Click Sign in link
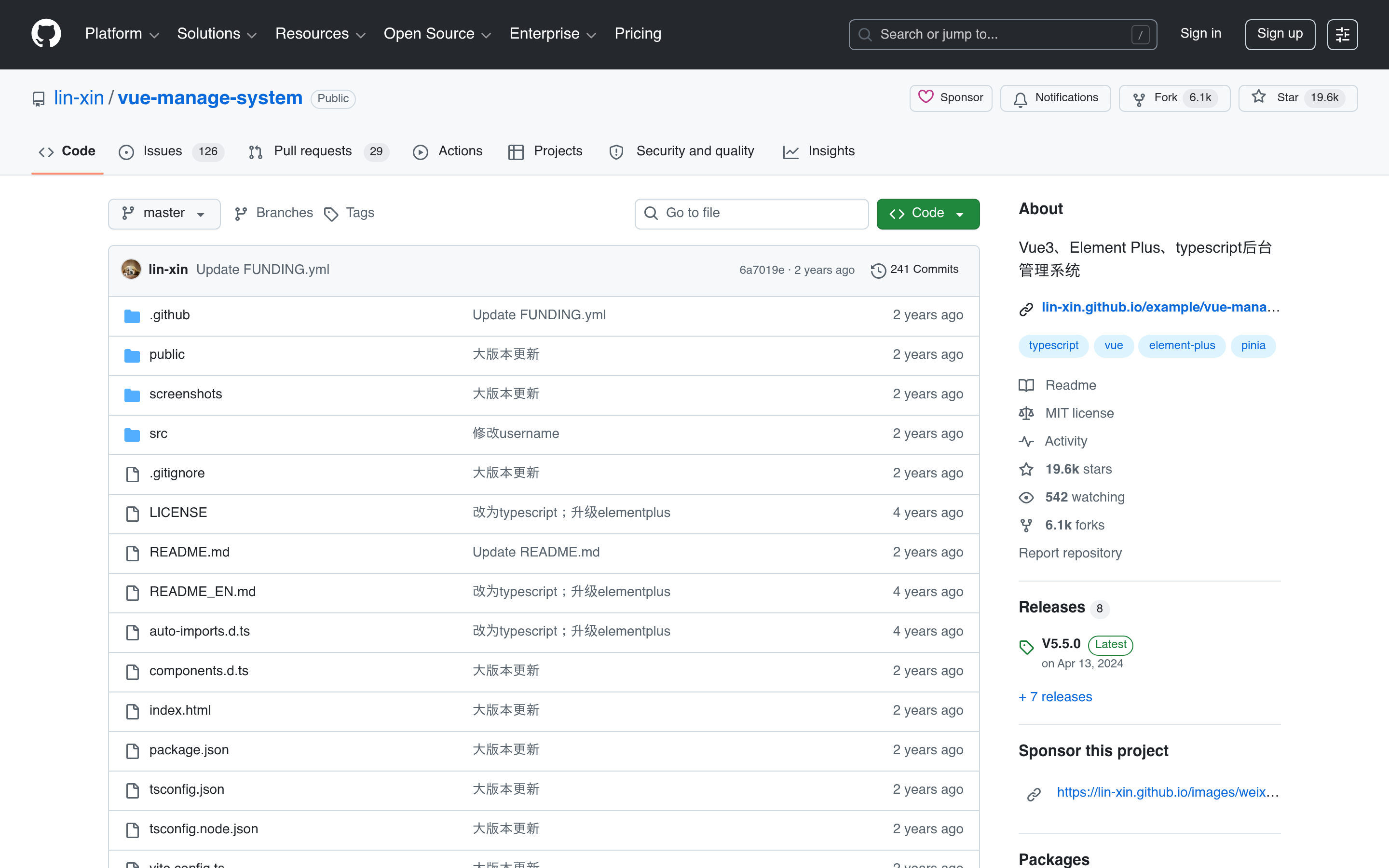 click(x=1200, y=34)
